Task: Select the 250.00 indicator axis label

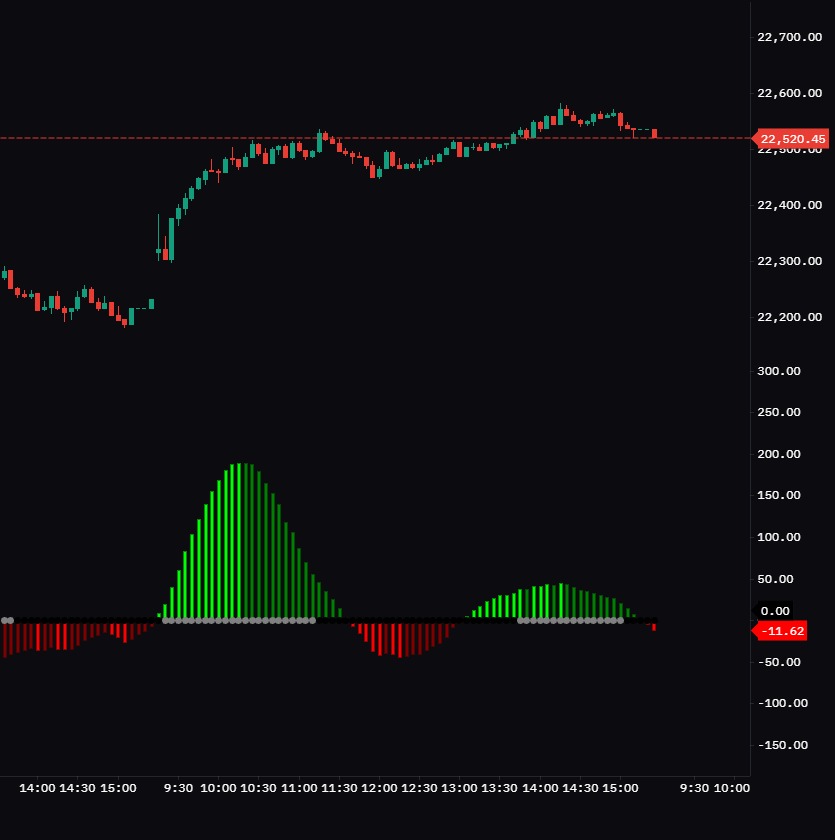Action: pos(779,412)
